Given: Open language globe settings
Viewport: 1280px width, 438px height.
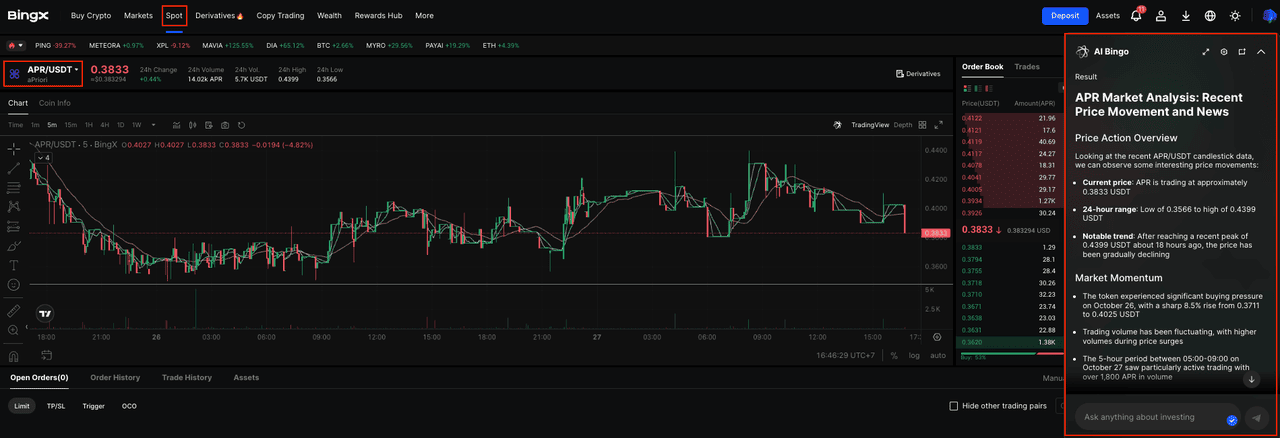Looking at the screenshot, I should click(x=1210, y=16).
